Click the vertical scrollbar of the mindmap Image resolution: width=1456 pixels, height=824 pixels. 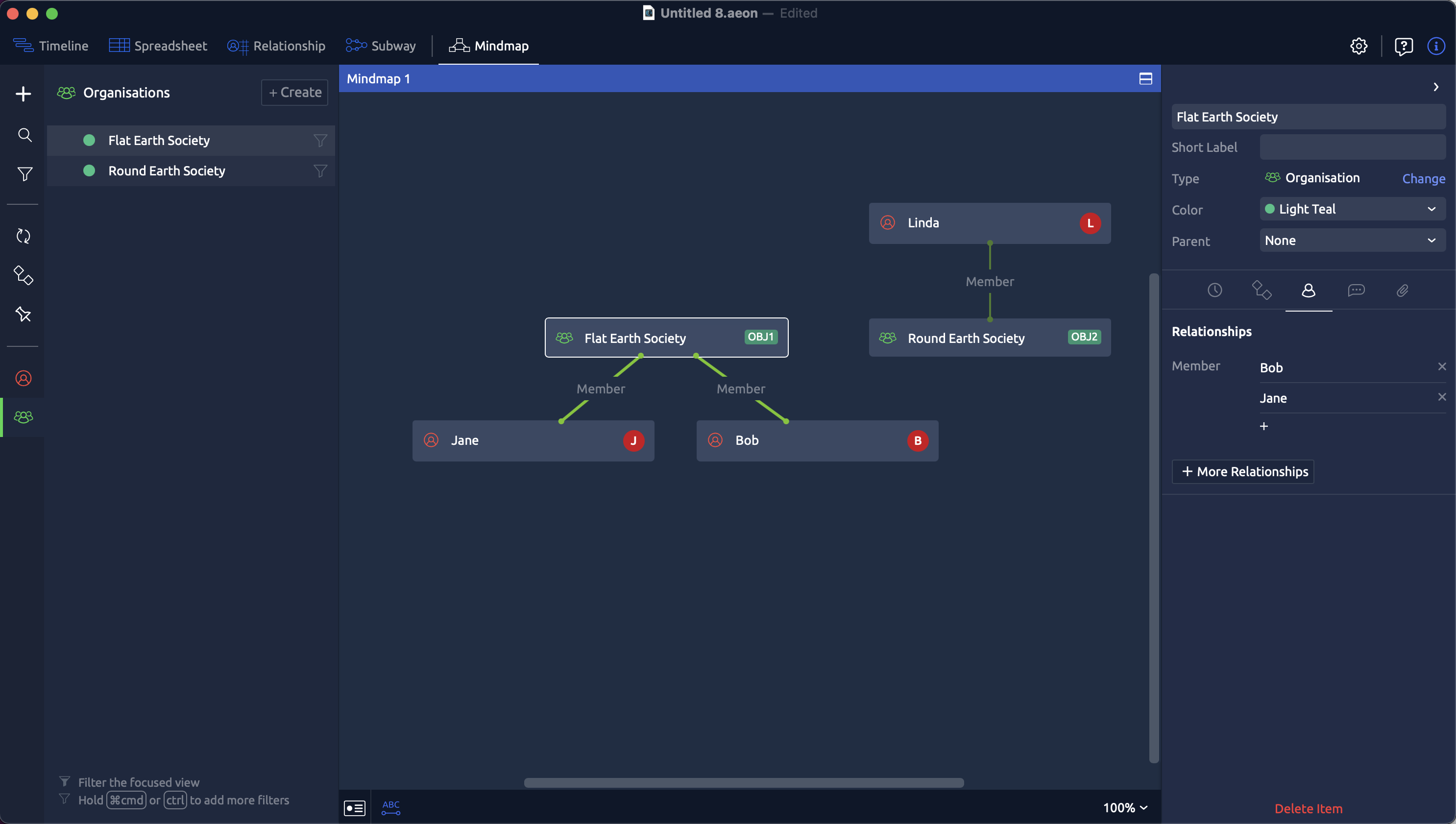tap(1154, 518)
